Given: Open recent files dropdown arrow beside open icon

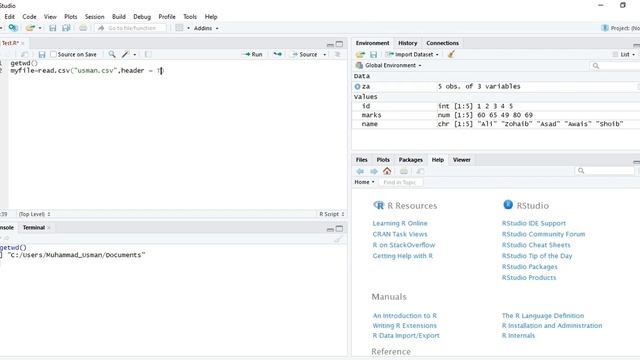Looking at the screenshot, I should [40, 28].
